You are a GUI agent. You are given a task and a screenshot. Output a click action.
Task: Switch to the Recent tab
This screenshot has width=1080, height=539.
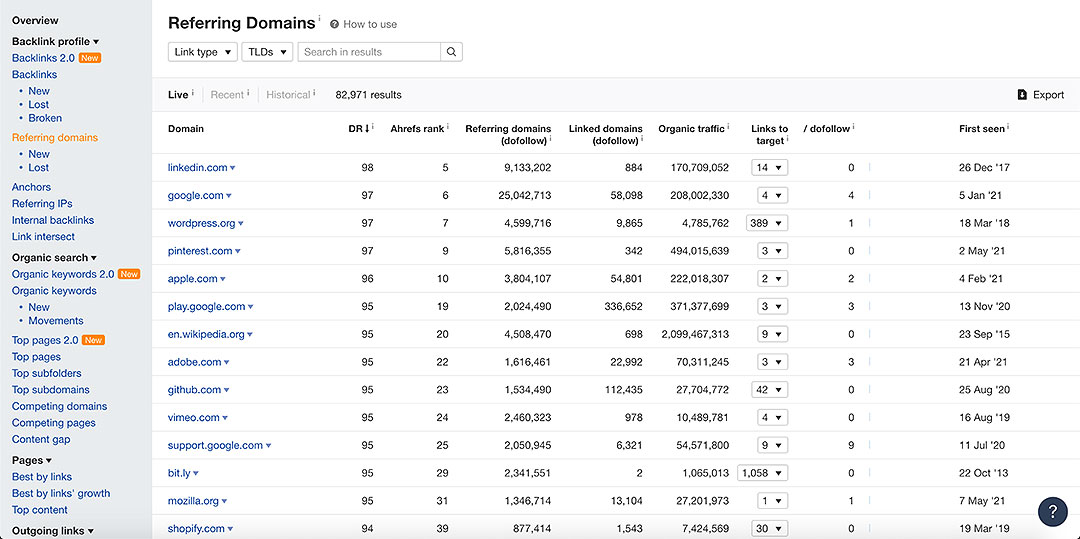pyautogui.click(x=227, y=95)
